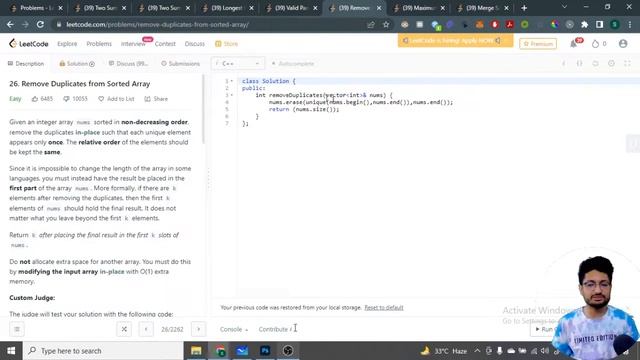The image size is (640, 360).
Task: Bookmark this page with the star icon
Action: coord(386,24)
